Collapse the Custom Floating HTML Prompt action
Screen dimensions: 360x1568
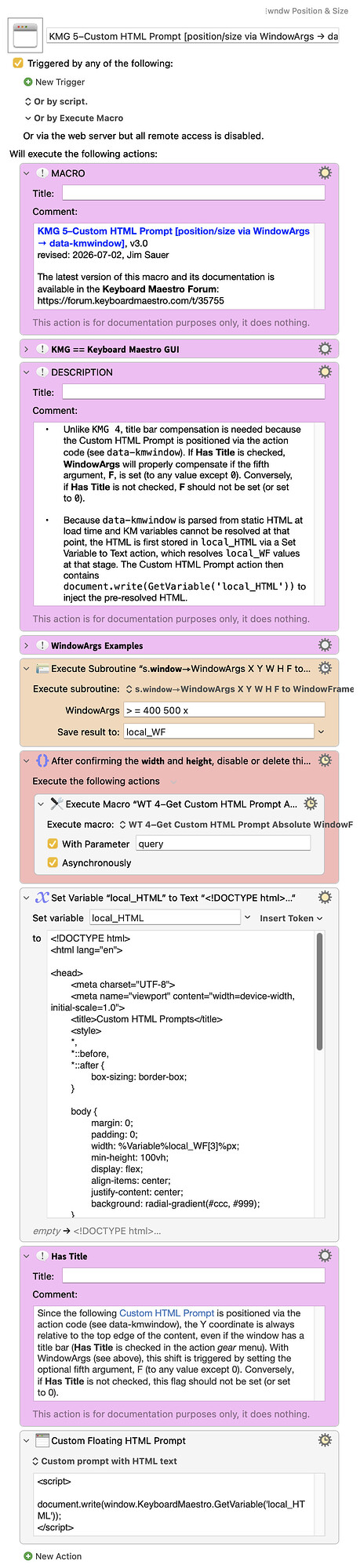coord(27,1440)
